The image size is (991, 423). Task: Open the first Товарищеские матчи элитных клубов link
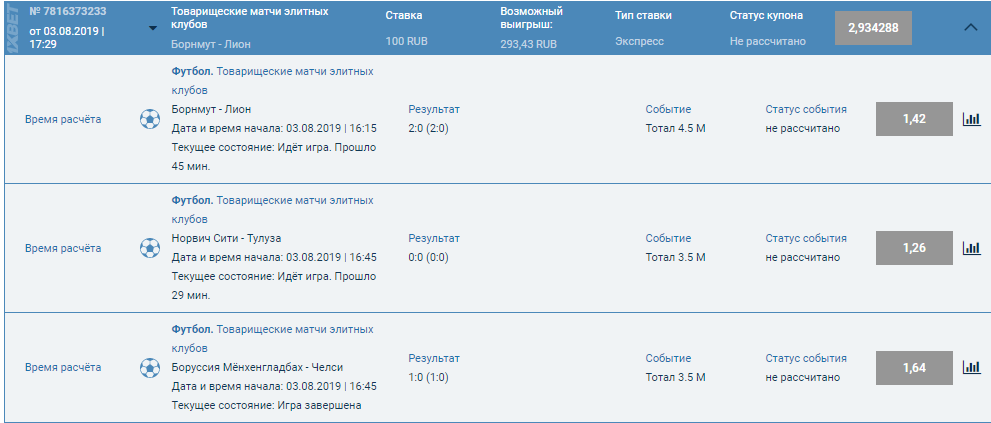click(x=294, y=72)
